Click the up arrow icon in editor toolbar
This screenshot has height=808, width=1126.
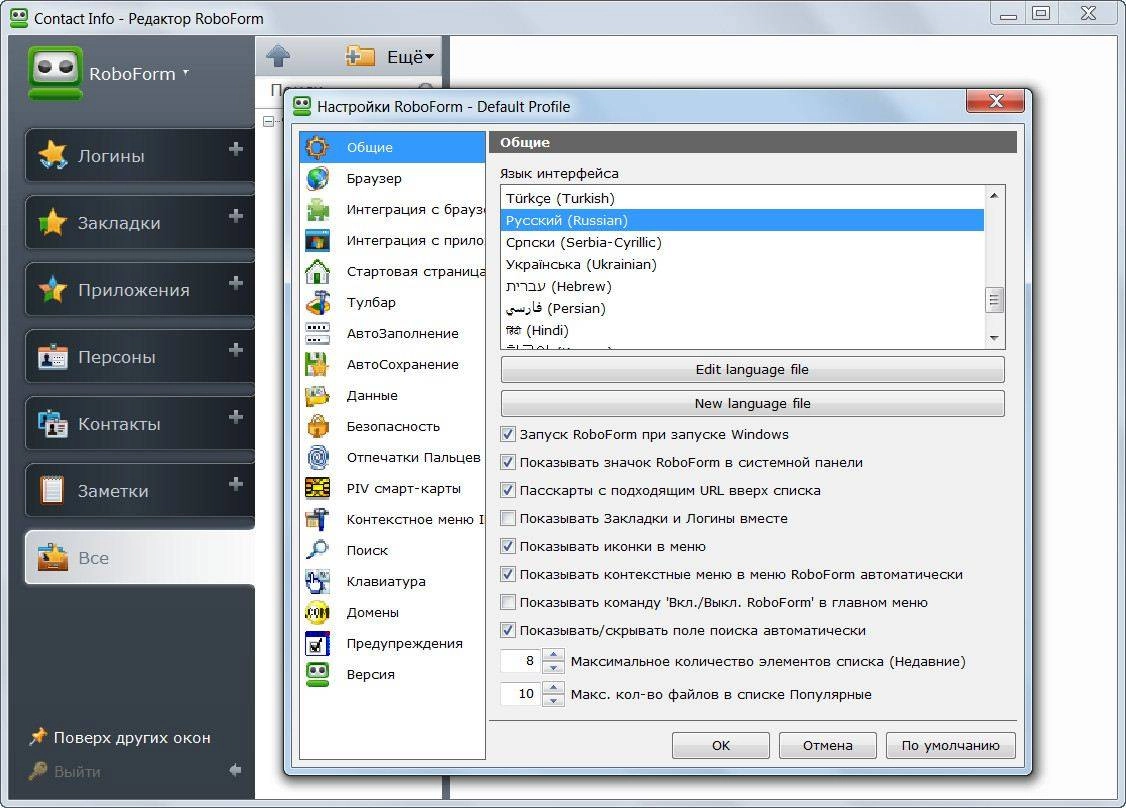click(x=278, y=56)
